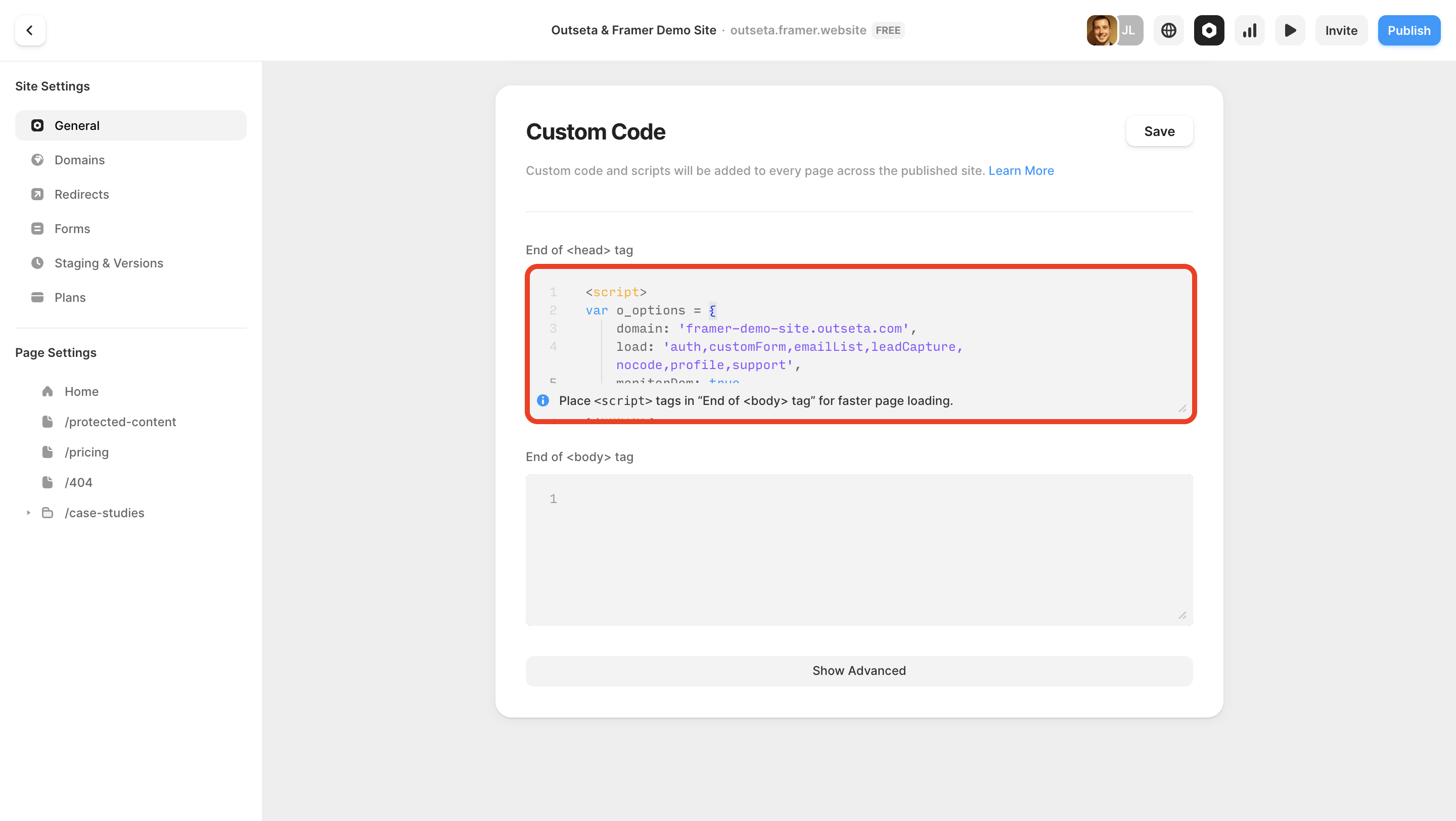Viewport: 1456px width, 821px height.
Task: Click into the End of body code field
Action: [858, 549]
